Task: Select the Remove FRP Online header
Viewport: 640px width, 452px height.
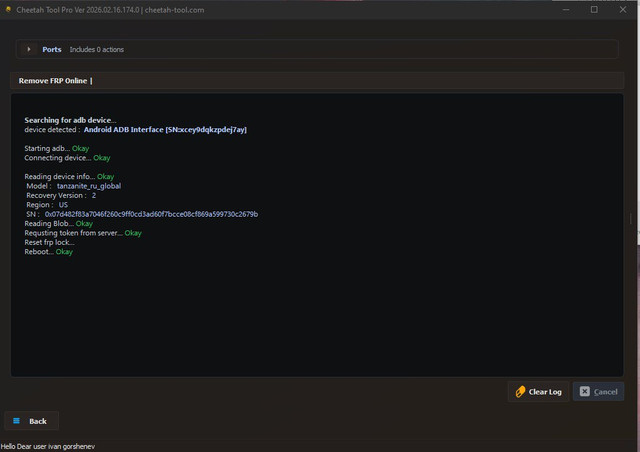Action: pyautogui.click(x=55, y=80)
